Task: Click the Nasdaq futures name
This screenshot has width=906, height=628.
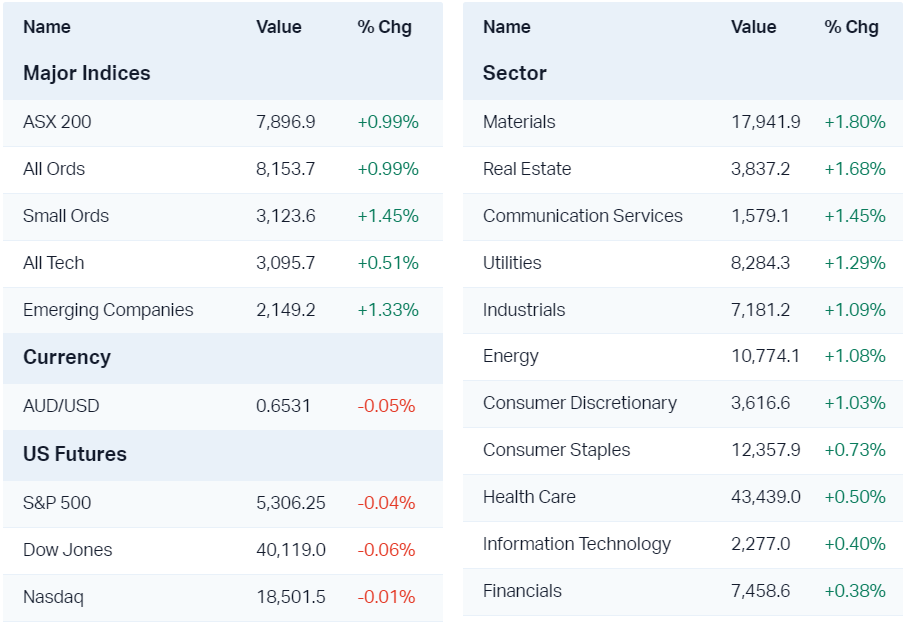Action: point(53,597)
